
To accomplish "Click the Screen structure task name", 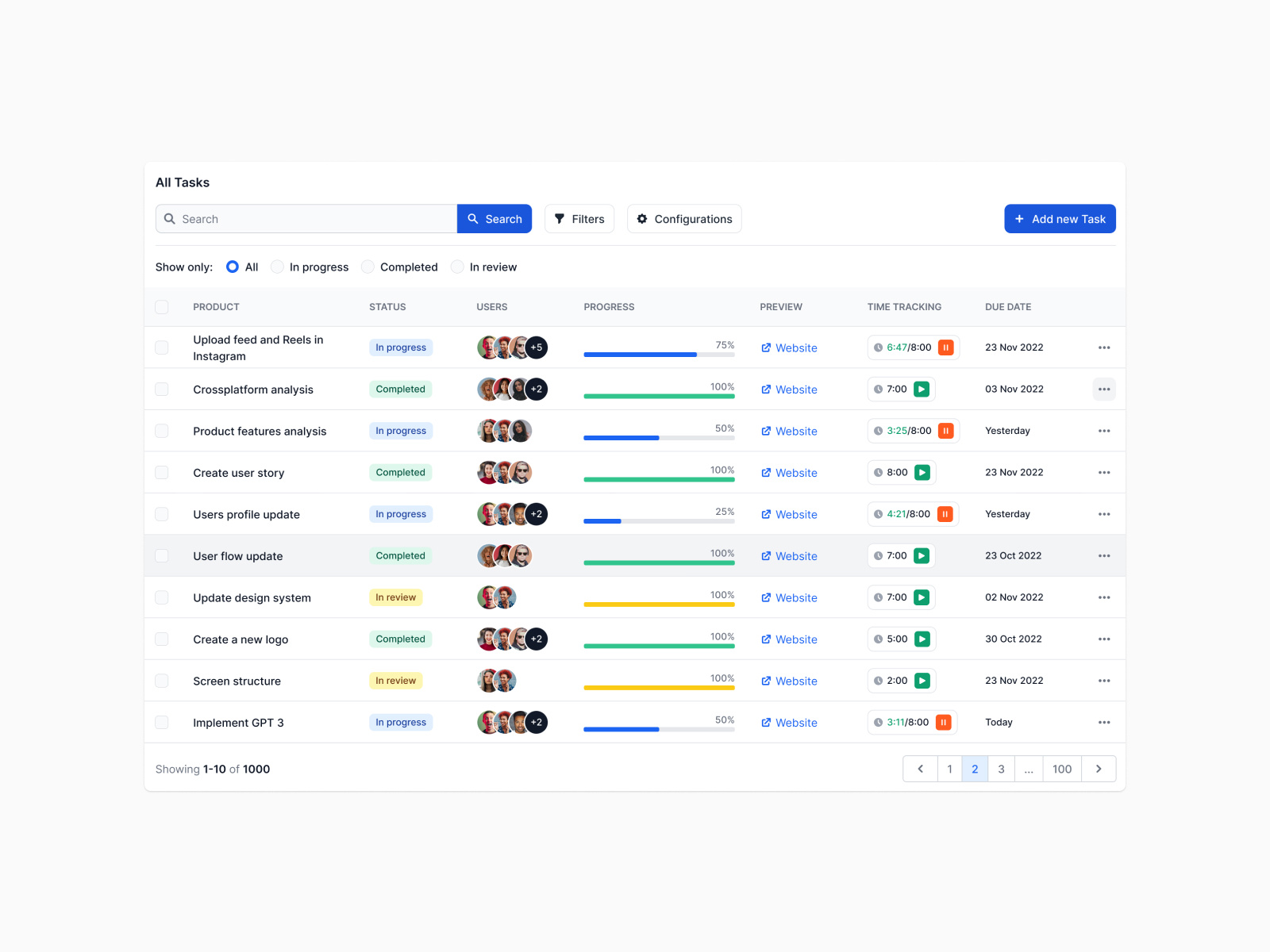I will (x=237, y=681).
